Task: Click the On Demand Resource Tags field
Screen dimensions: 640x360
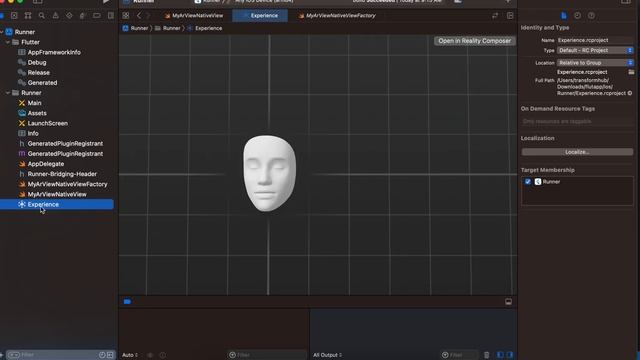Action: pos(577,121)
